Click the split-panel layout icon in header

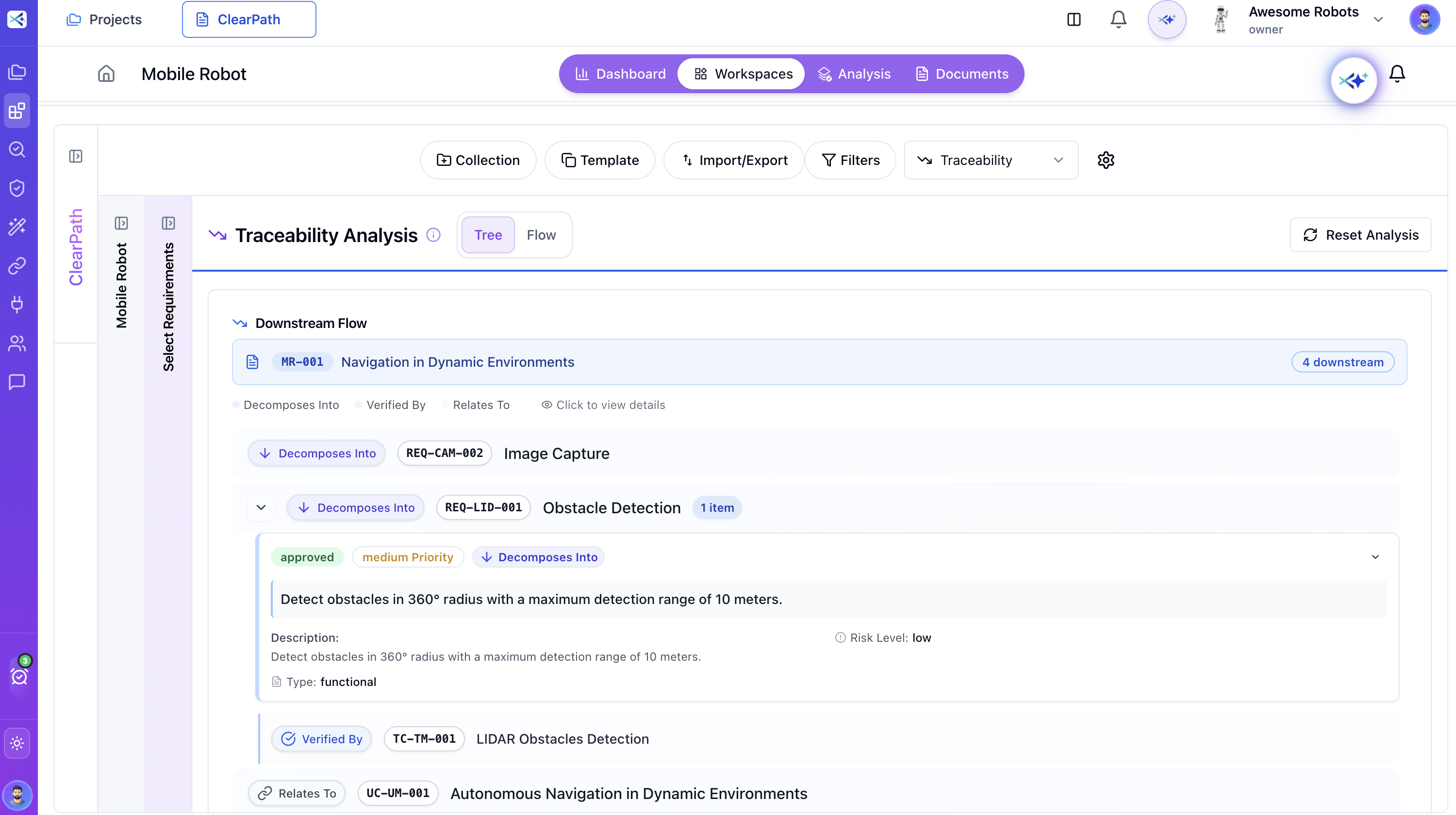coord(1074,20)
